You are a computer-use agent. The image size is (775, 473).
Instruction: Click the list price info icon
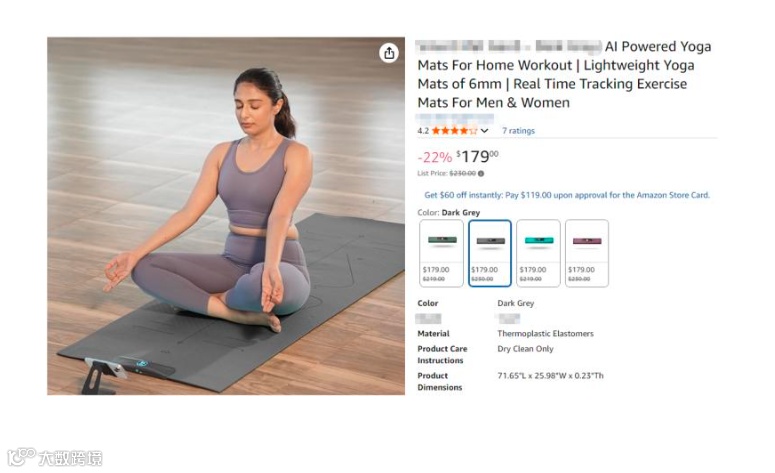pos(481,173)
